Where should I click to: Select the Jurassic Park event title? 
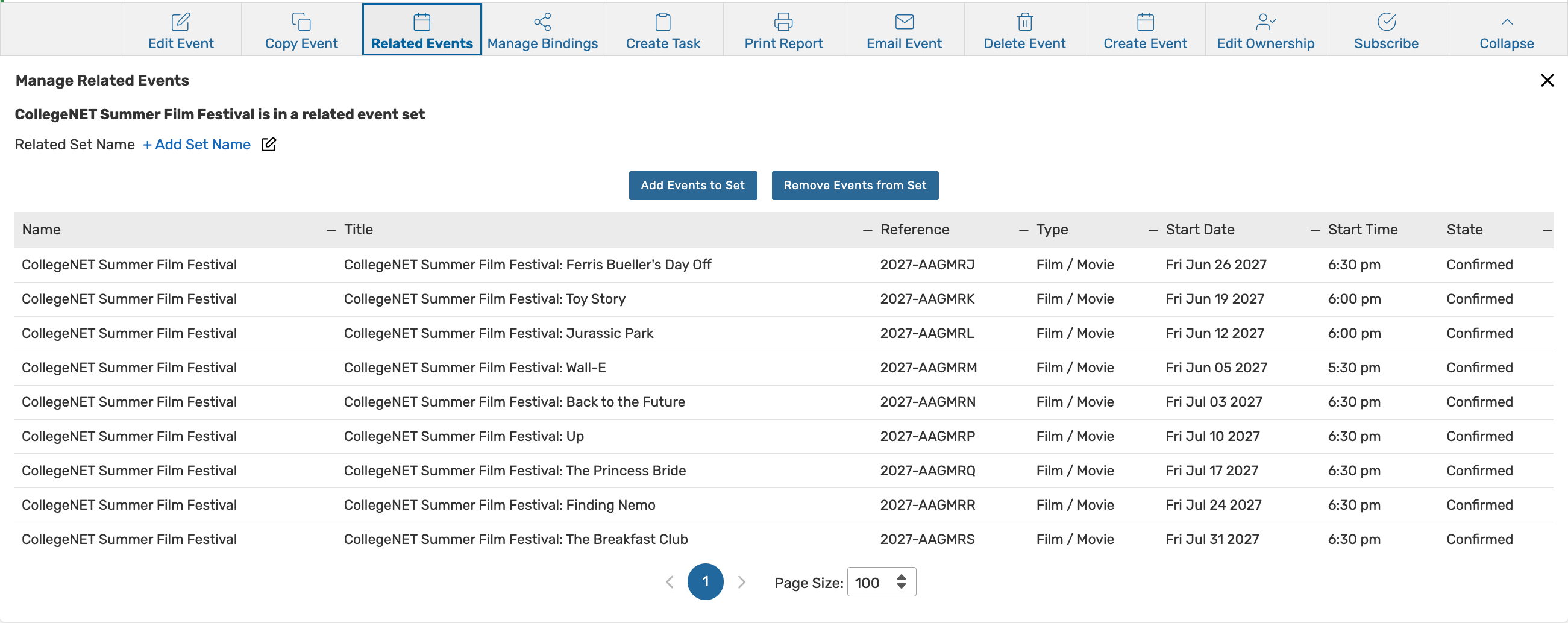(498, 333)
